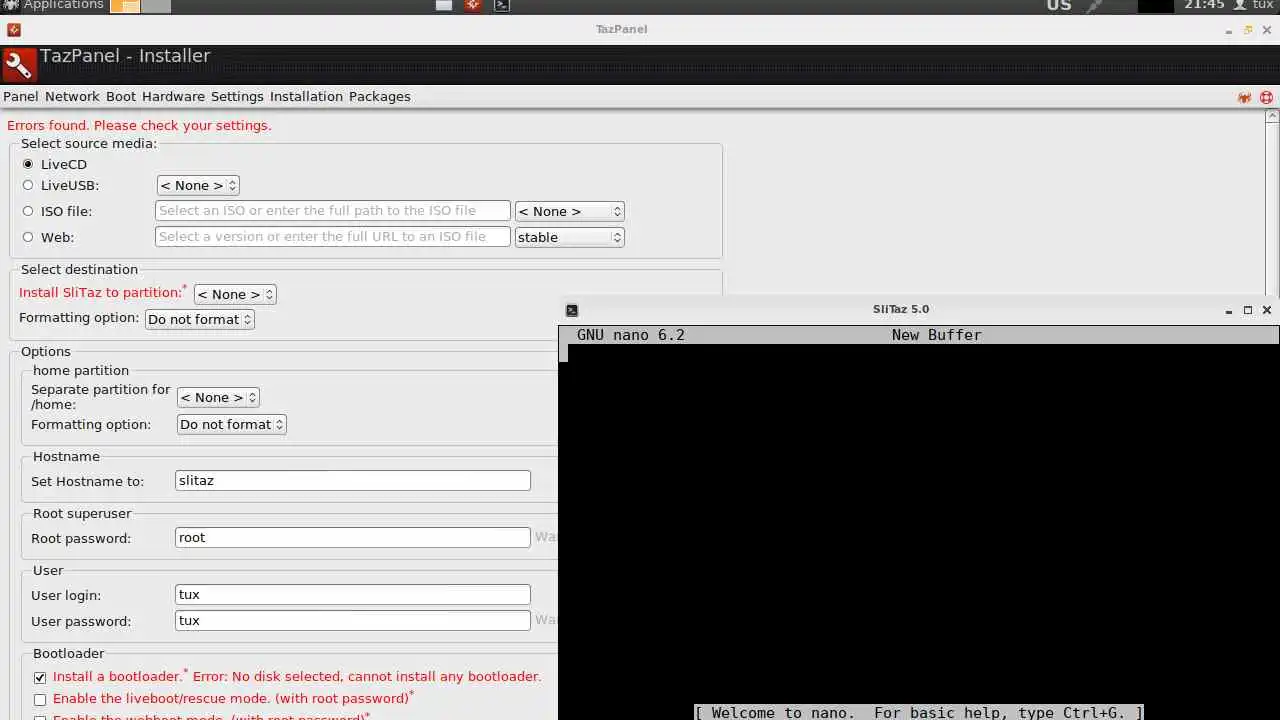Click the spider icon in TazPanel menu bar
Image resolution: width=1280 pixels, height=720 pixels.
(x=1245, y=97)
